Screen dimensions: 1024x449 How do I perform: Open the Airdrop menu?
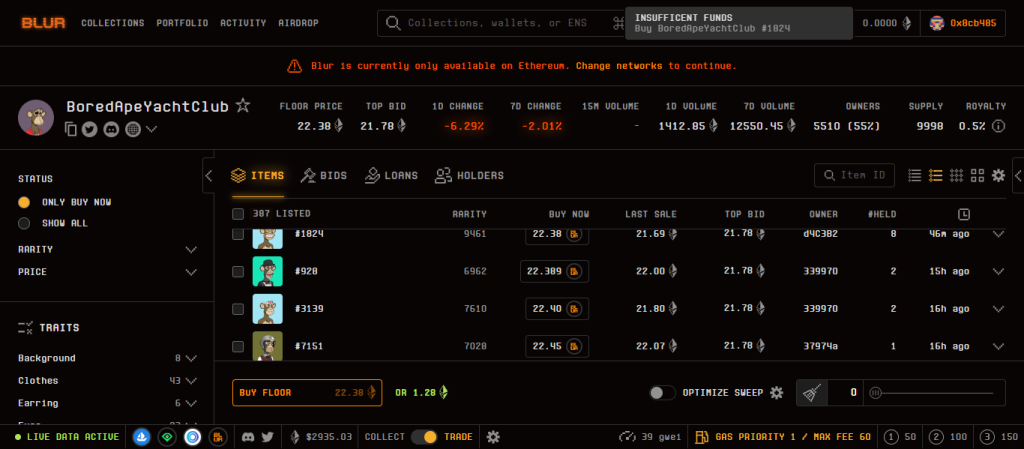298,23
